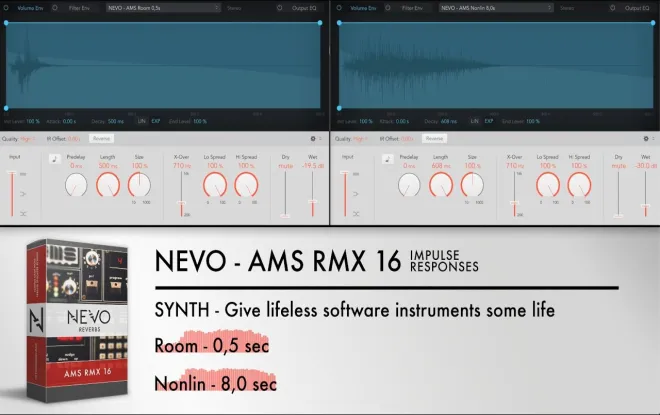Open Filter Env tab in right plugin
Viewport: 660px width, 415px height.
point(412,8)
